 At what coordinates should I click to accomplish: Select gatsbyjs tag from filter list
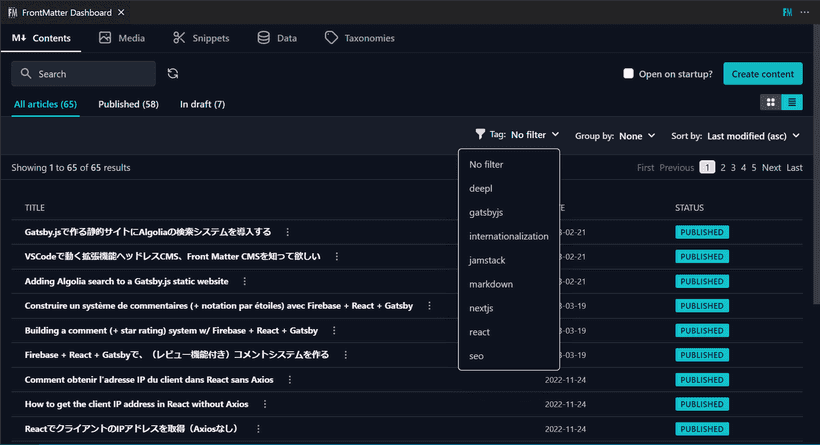coord(488,212)
